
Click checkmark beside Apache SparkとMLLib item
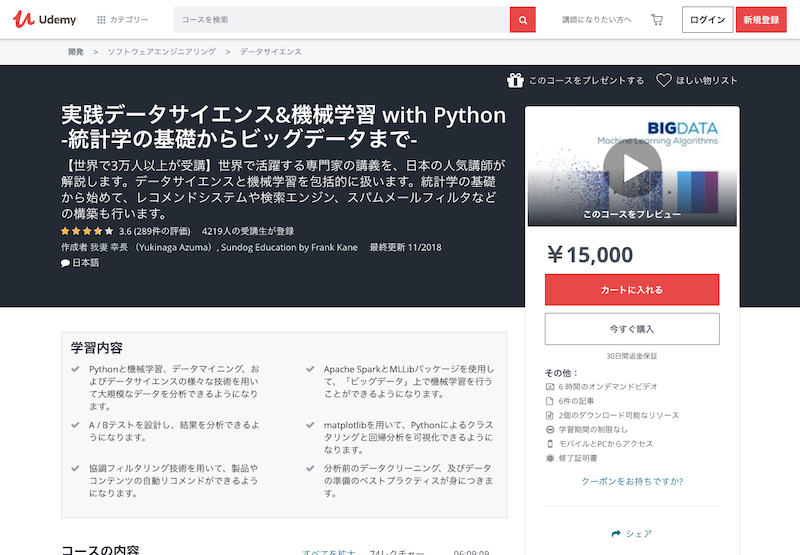click(x=310, y=369)
